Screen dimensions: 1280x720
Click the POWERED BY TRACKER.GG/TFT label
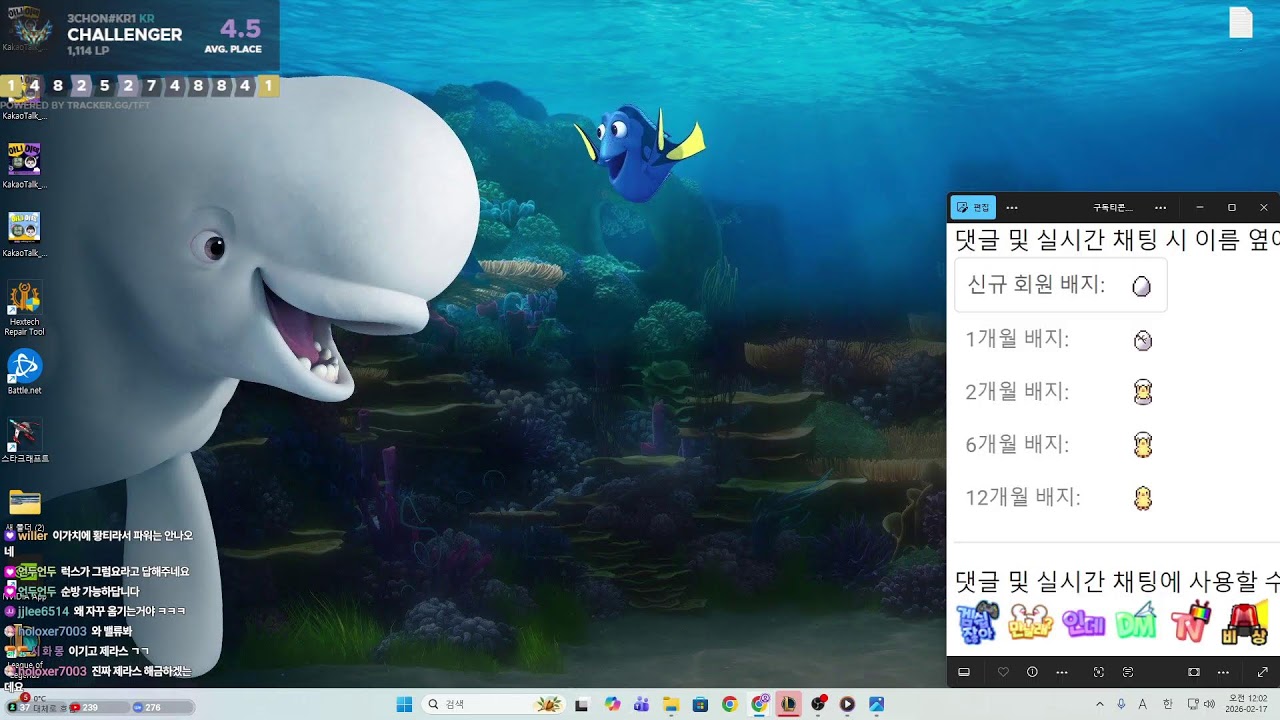75,105
